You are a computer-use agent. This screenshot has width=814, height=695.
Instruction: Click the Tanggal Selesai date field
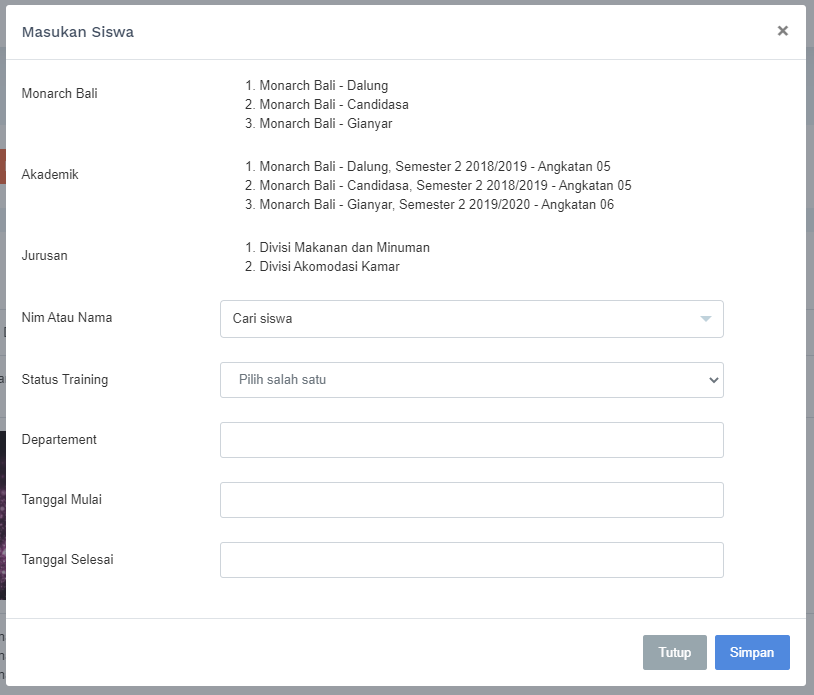471,560
